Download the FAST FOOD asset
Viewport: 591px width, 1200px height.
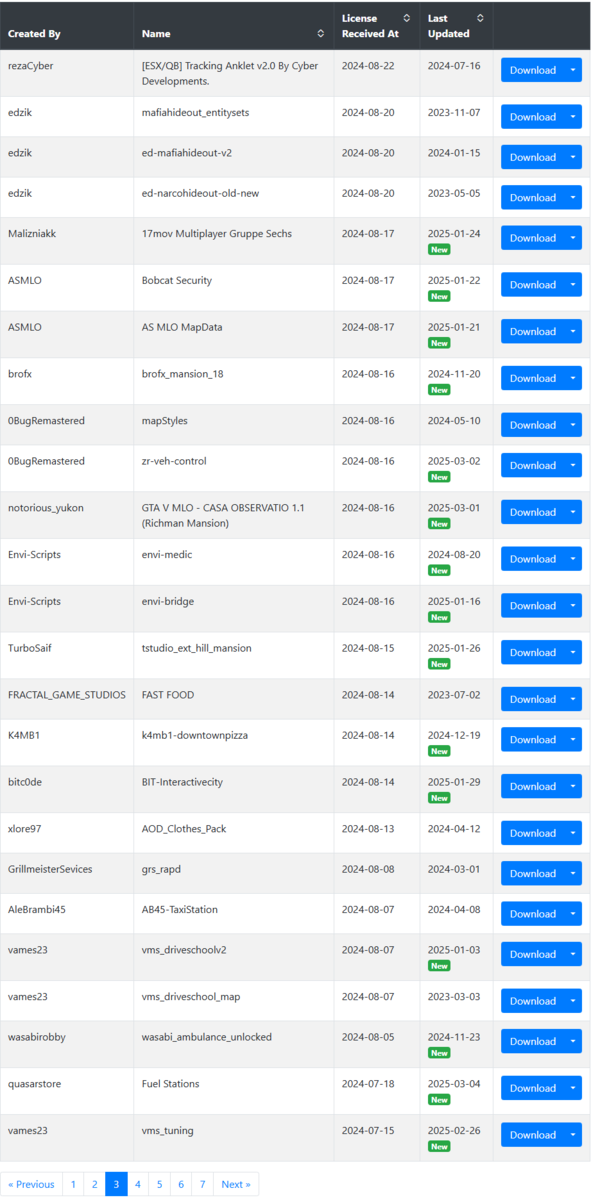point(532,699)
